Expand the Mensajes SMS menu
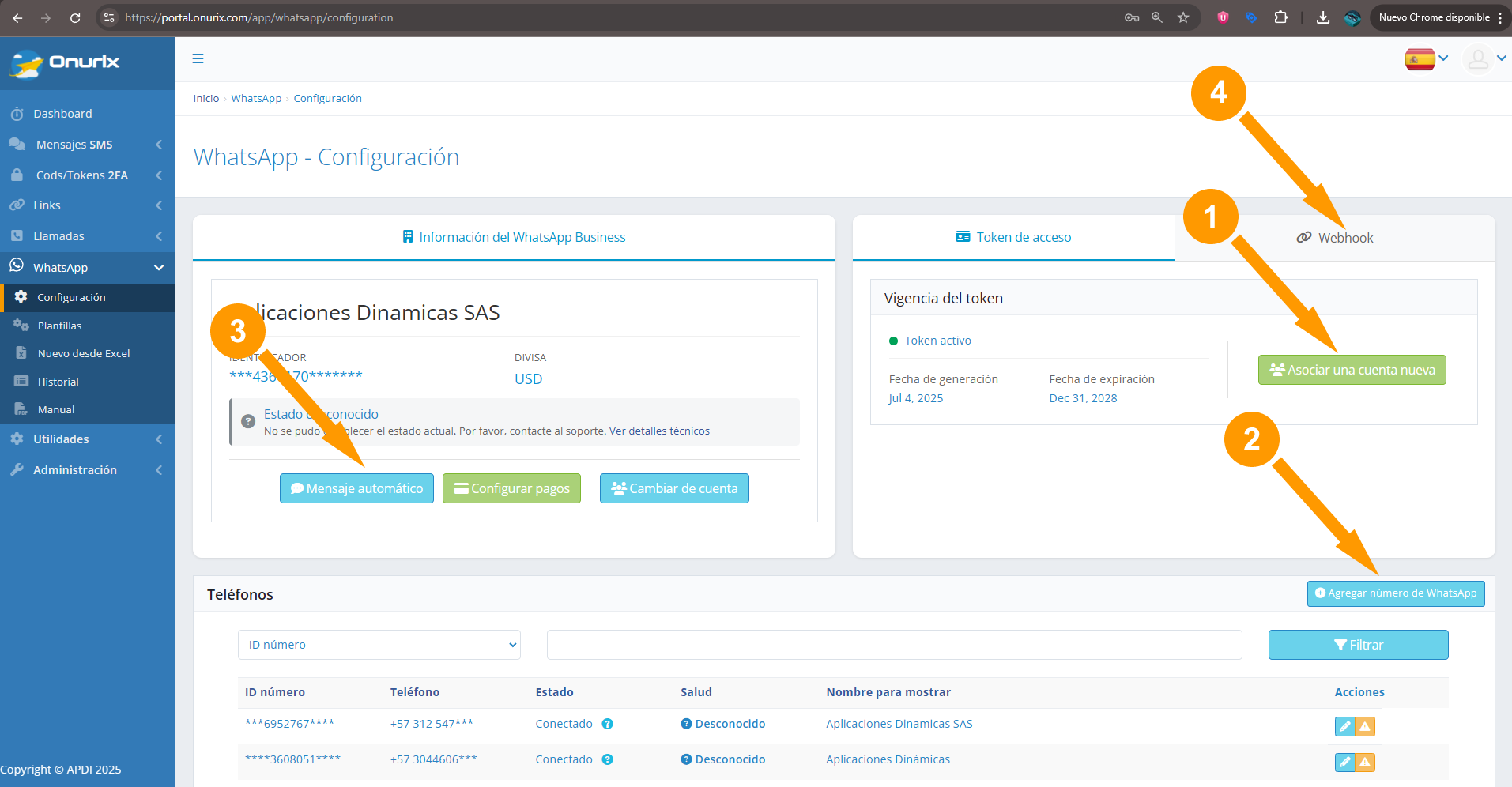The image size is (1512, 787). tap(88, 145)
